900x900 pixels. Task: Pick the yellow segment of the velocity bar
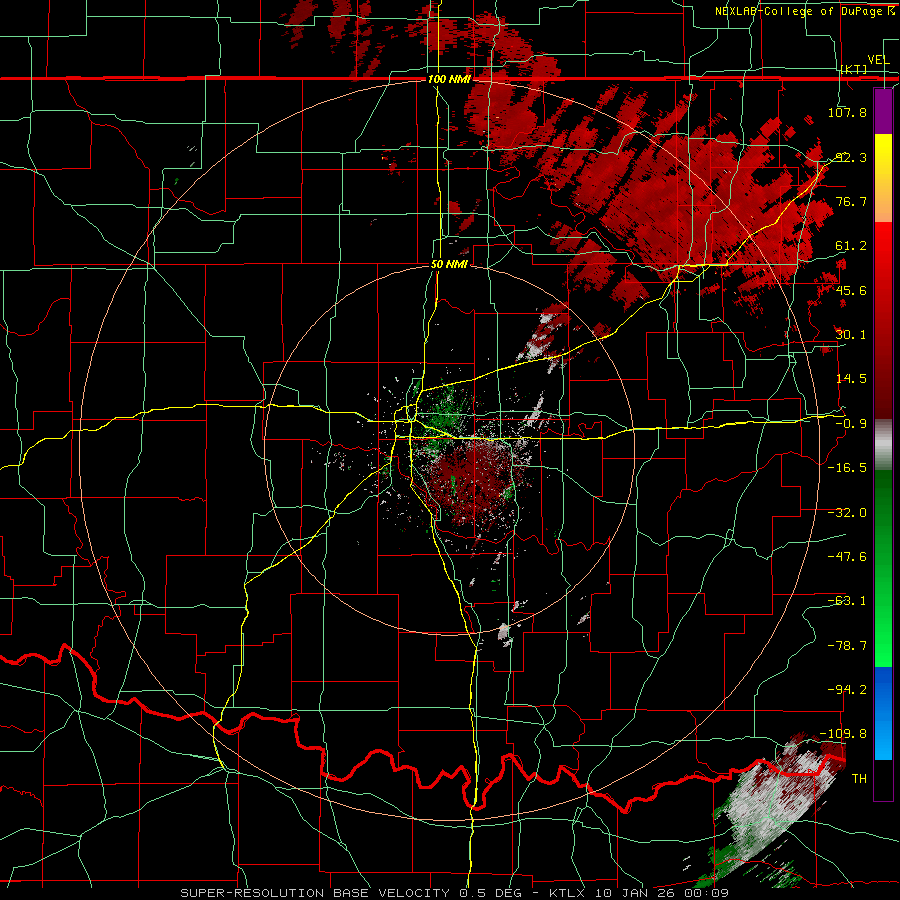point(883,178)
